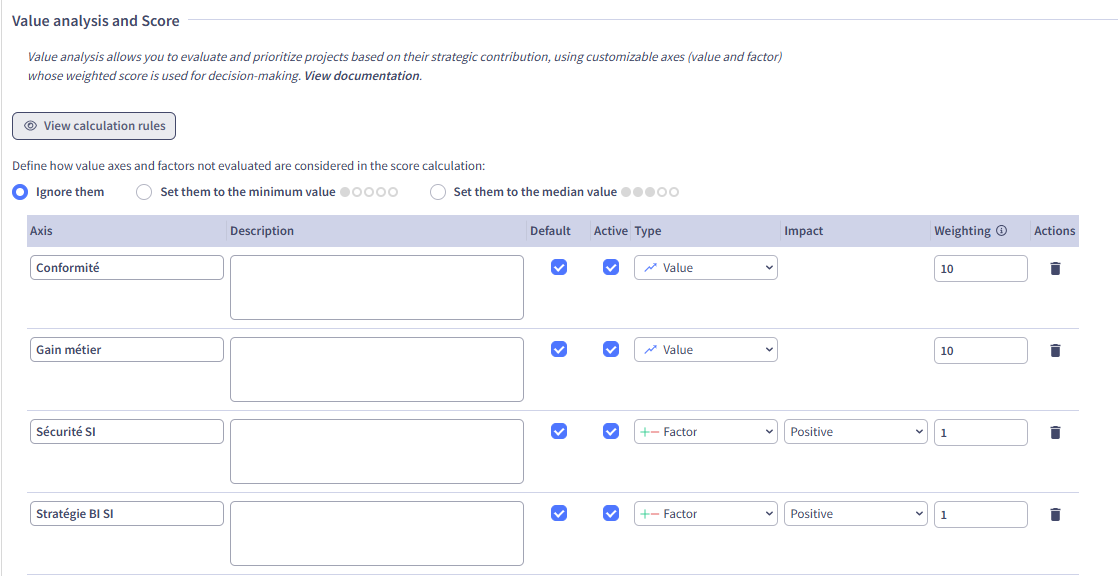Open the View documentation link
1118x576 pixels.
(361, 76)
